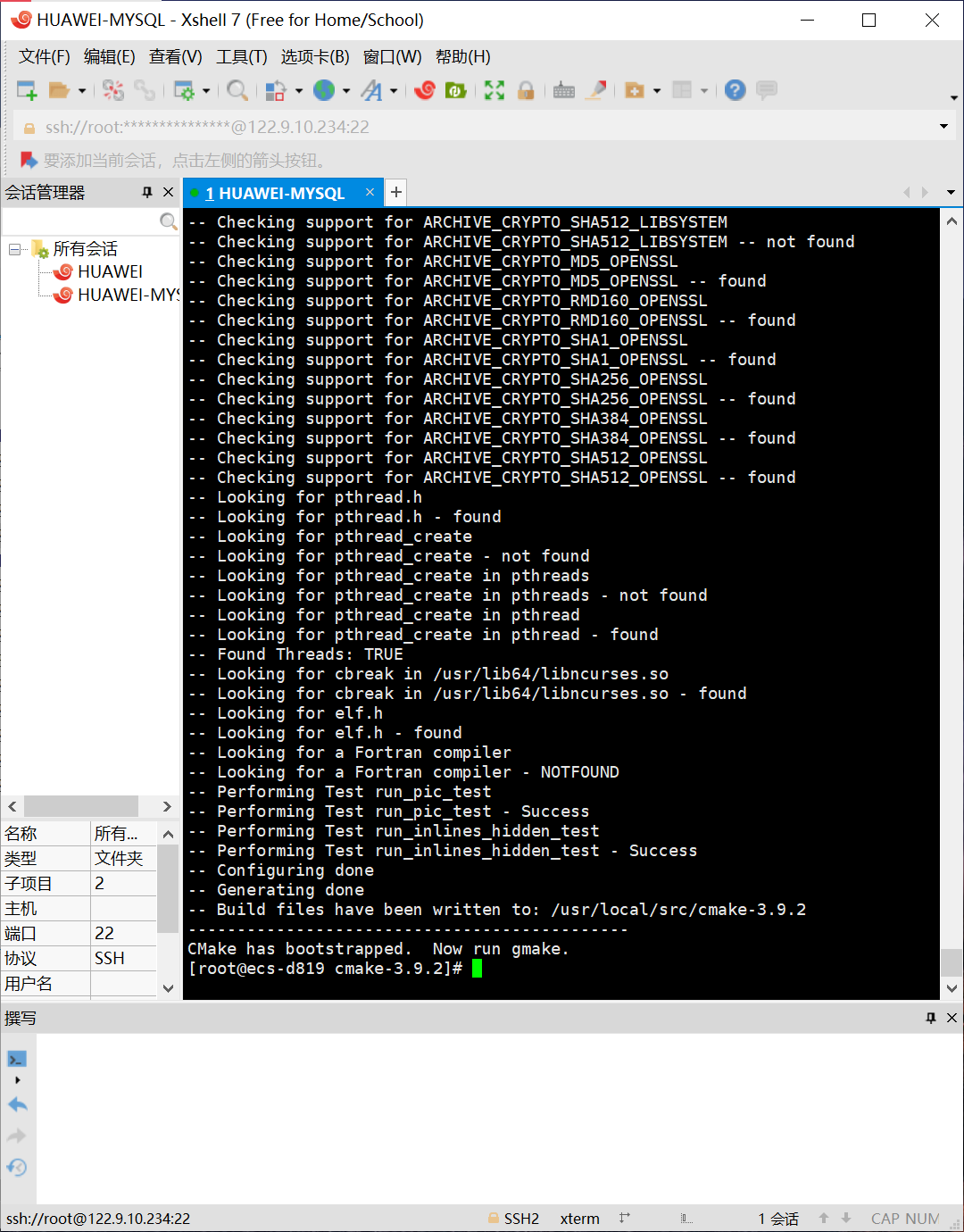Image resolution: width=964 pixels, height=1232 pixels.
Task: Click the Reconnect chain-link icon
Action: point(145,90)
